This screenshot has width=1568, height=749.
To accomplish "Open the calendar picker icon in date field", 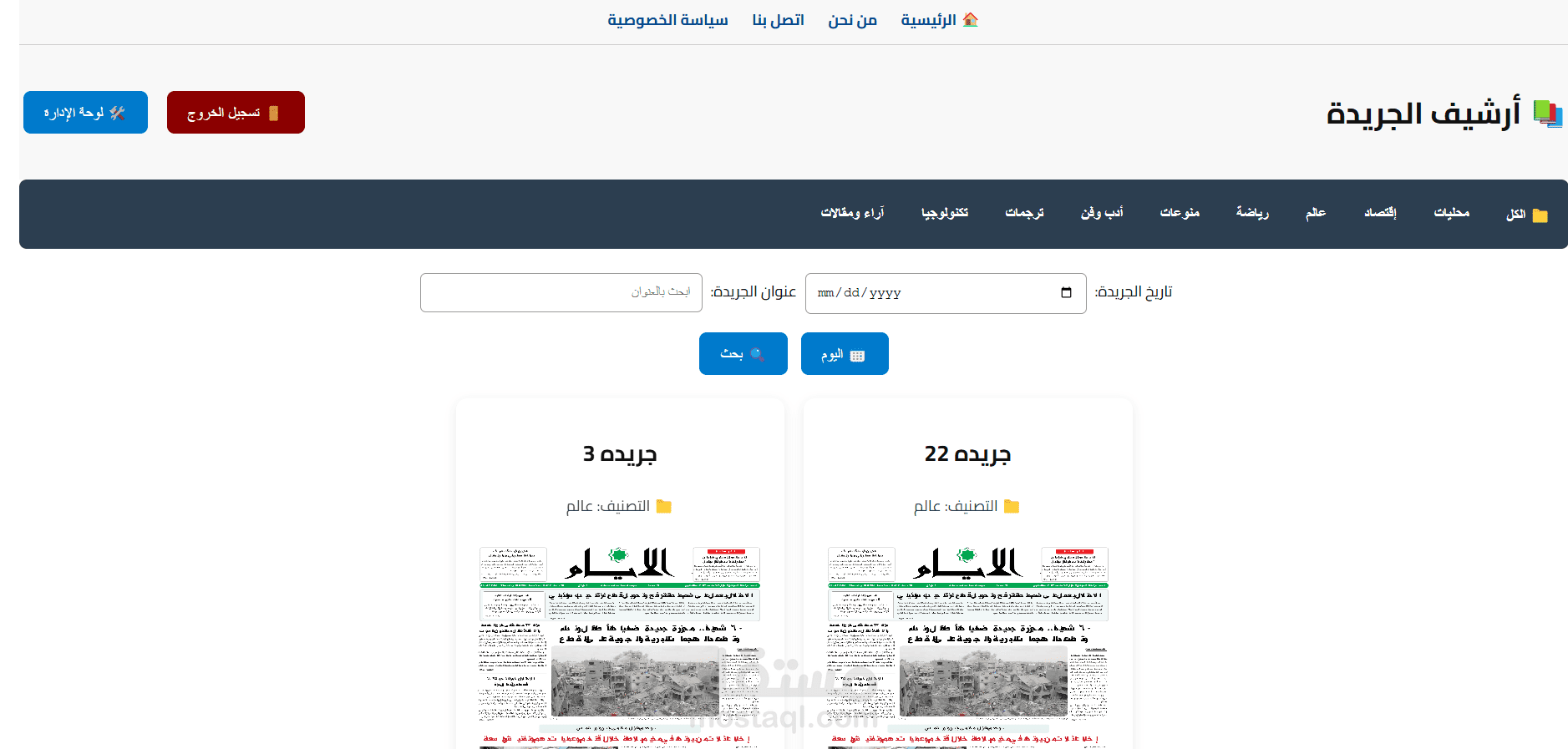I will click(x=1066, y=293).
